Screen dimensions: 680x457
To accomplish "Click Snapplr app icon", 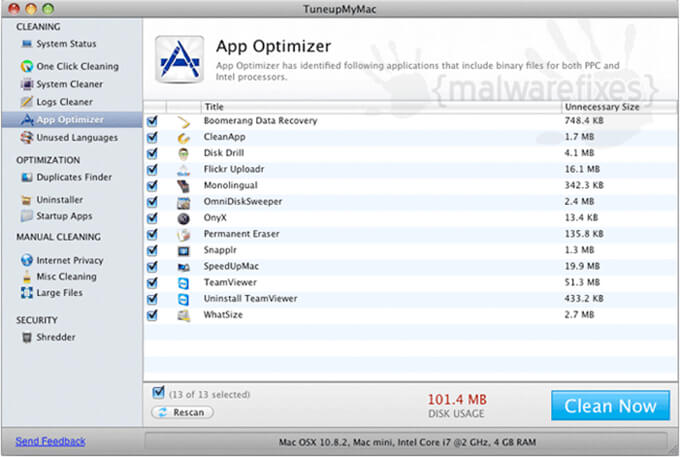I will click(184, 251).
